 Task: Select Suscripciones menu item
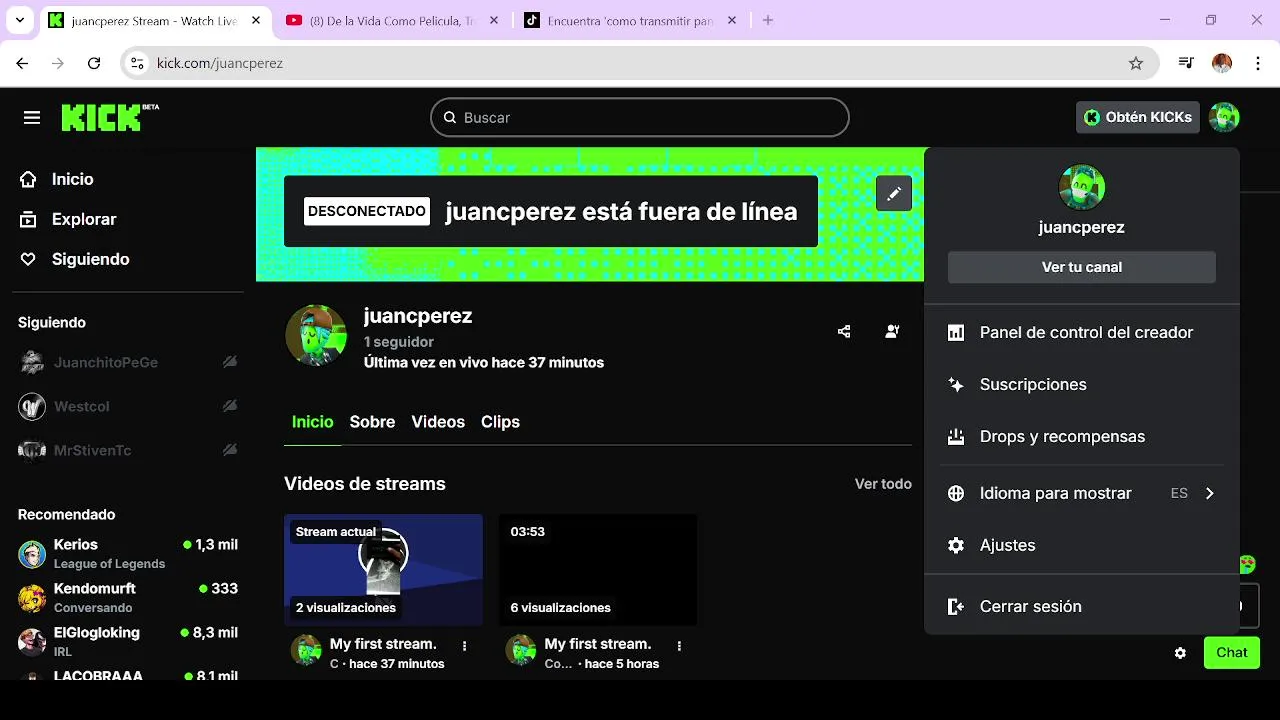(x=1082, y=385)
